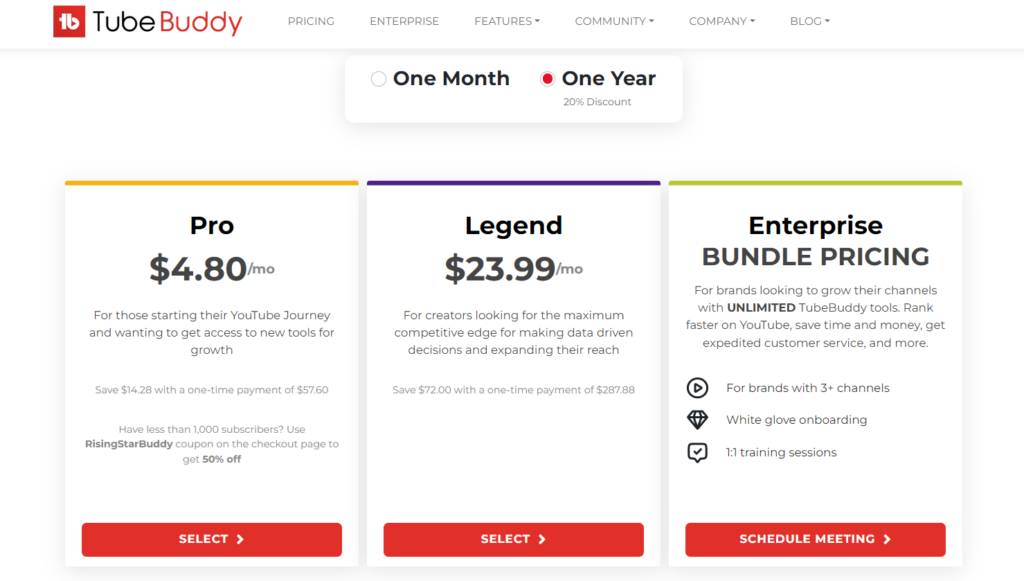Click the arrow icon in Pro Select button

click(240, 539)
